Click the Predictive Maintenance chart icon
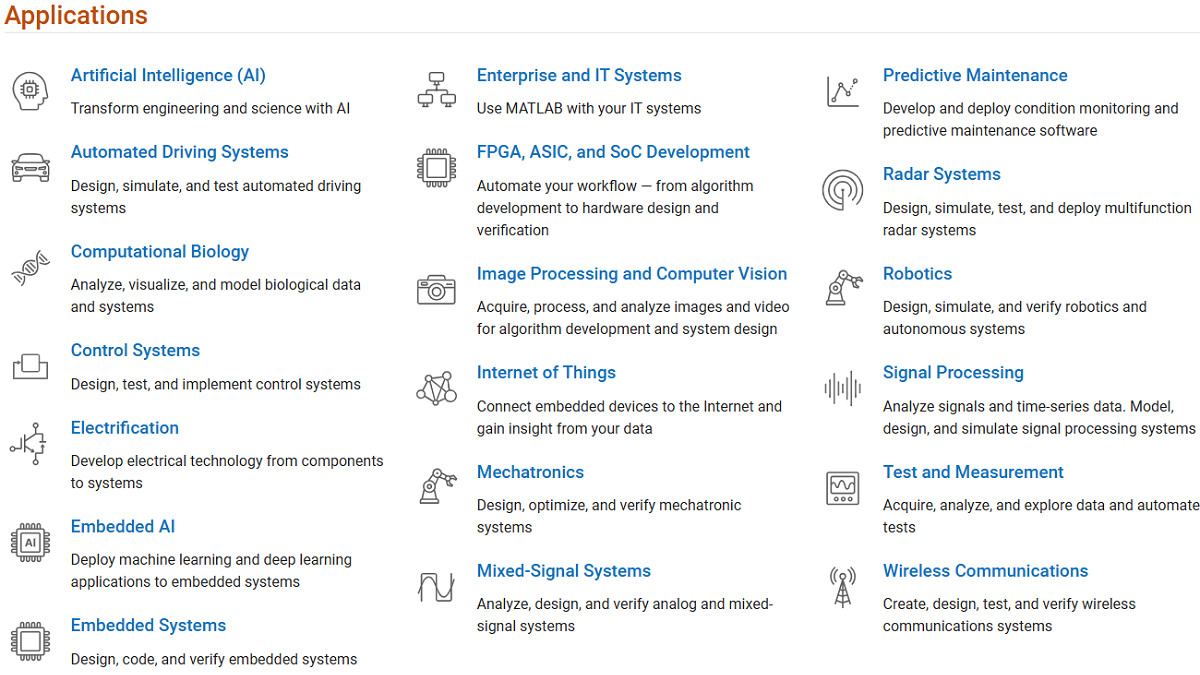 pyautogui.click(x=842, y=91)
